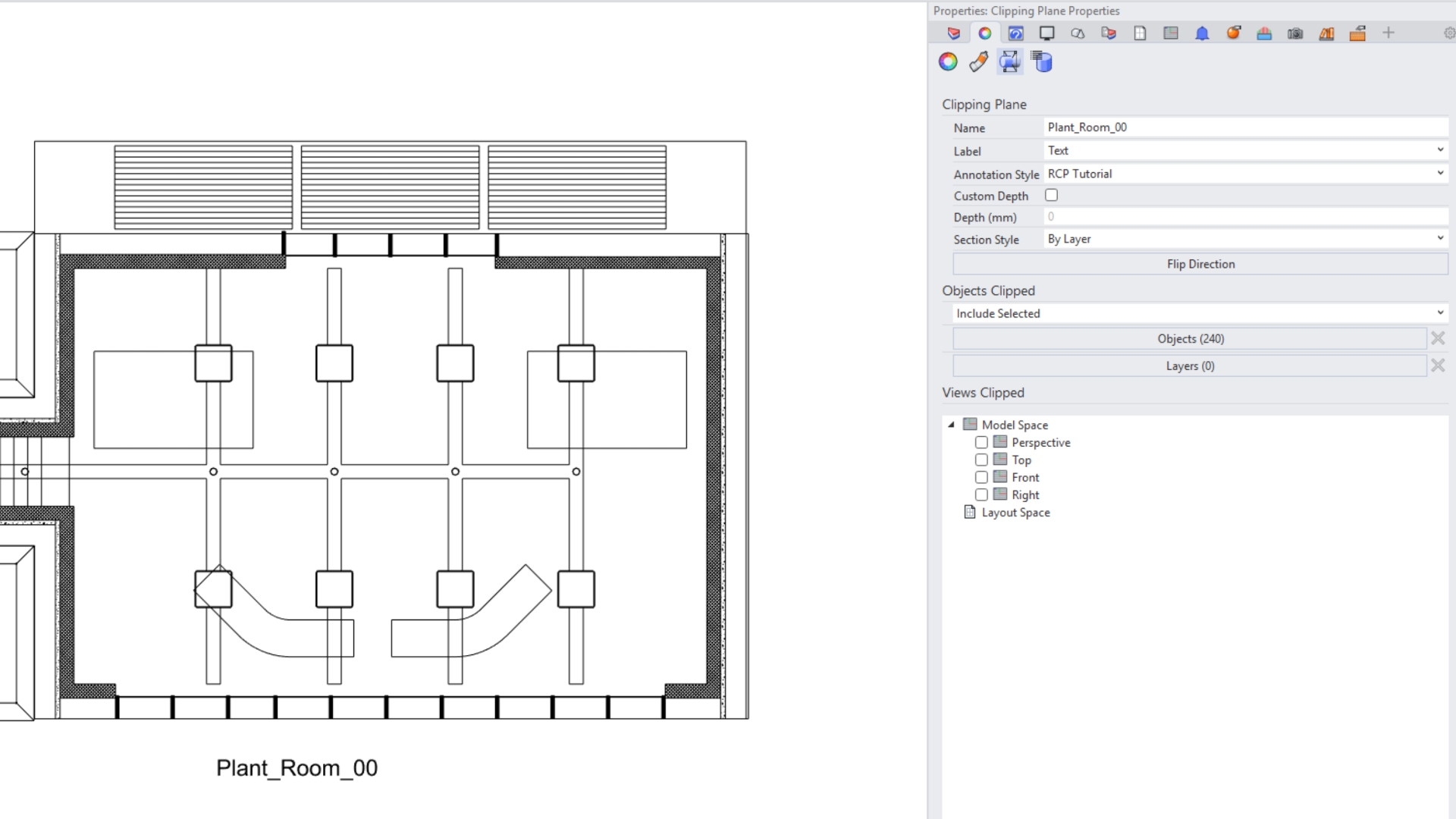The height and width of the screenshot is (819, 1456).
Task: Open the Named Views grid panel tab
Action: point(1171,33)
